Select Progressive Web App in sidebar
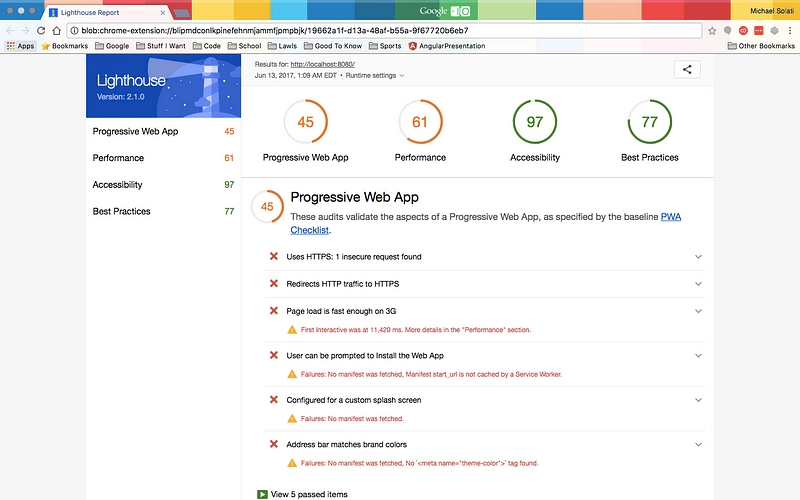 click(163, 131)
